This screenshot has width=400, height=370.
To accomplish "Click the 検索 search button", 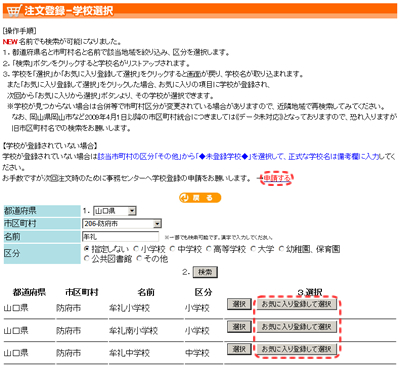I will tap(205, 272).
